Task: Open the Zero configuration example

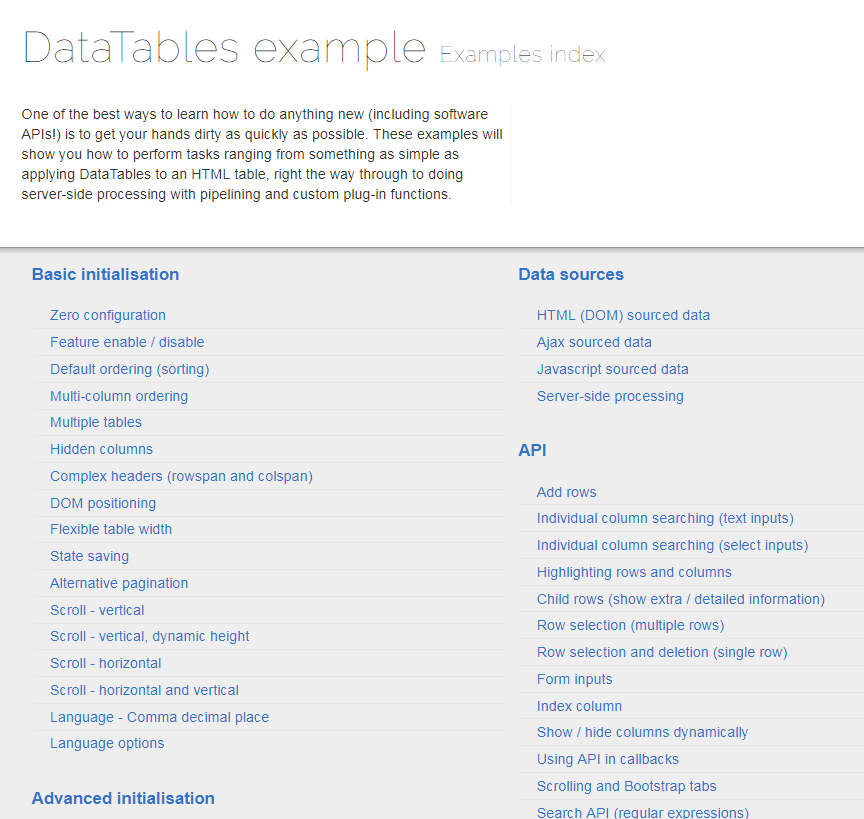Action: [107, 315]
